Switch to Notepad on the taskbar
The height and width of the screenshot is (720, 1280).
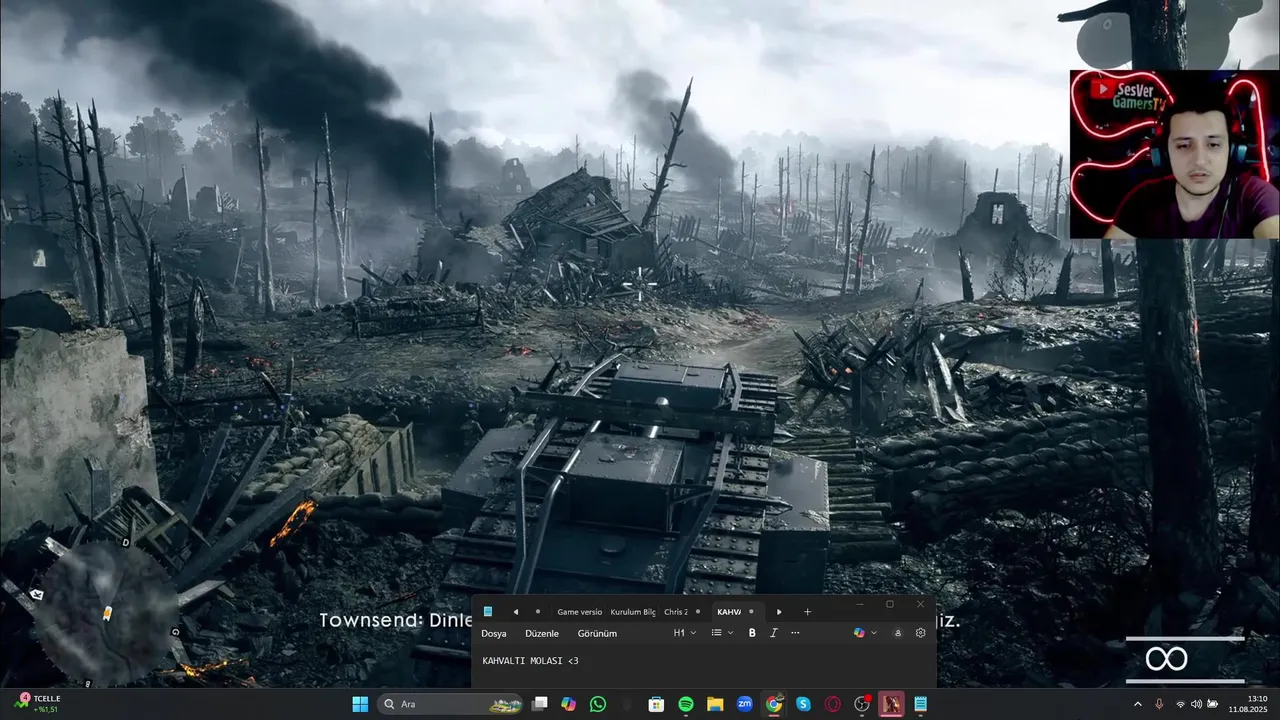tap(920, 704)
